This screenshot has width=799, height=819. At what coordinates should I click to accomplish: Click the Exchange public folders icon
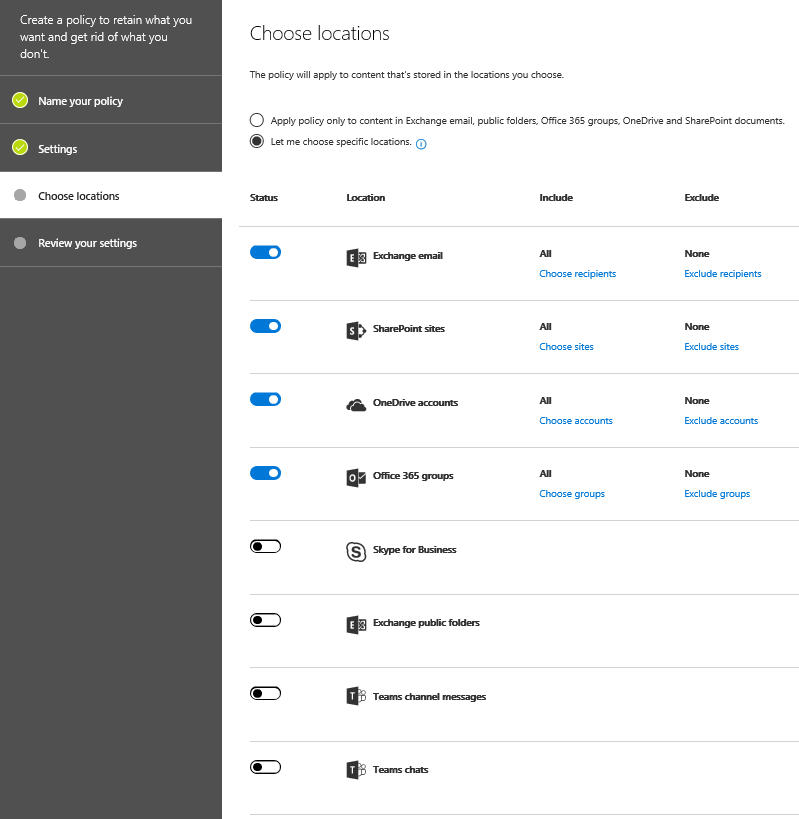[356, 625]
